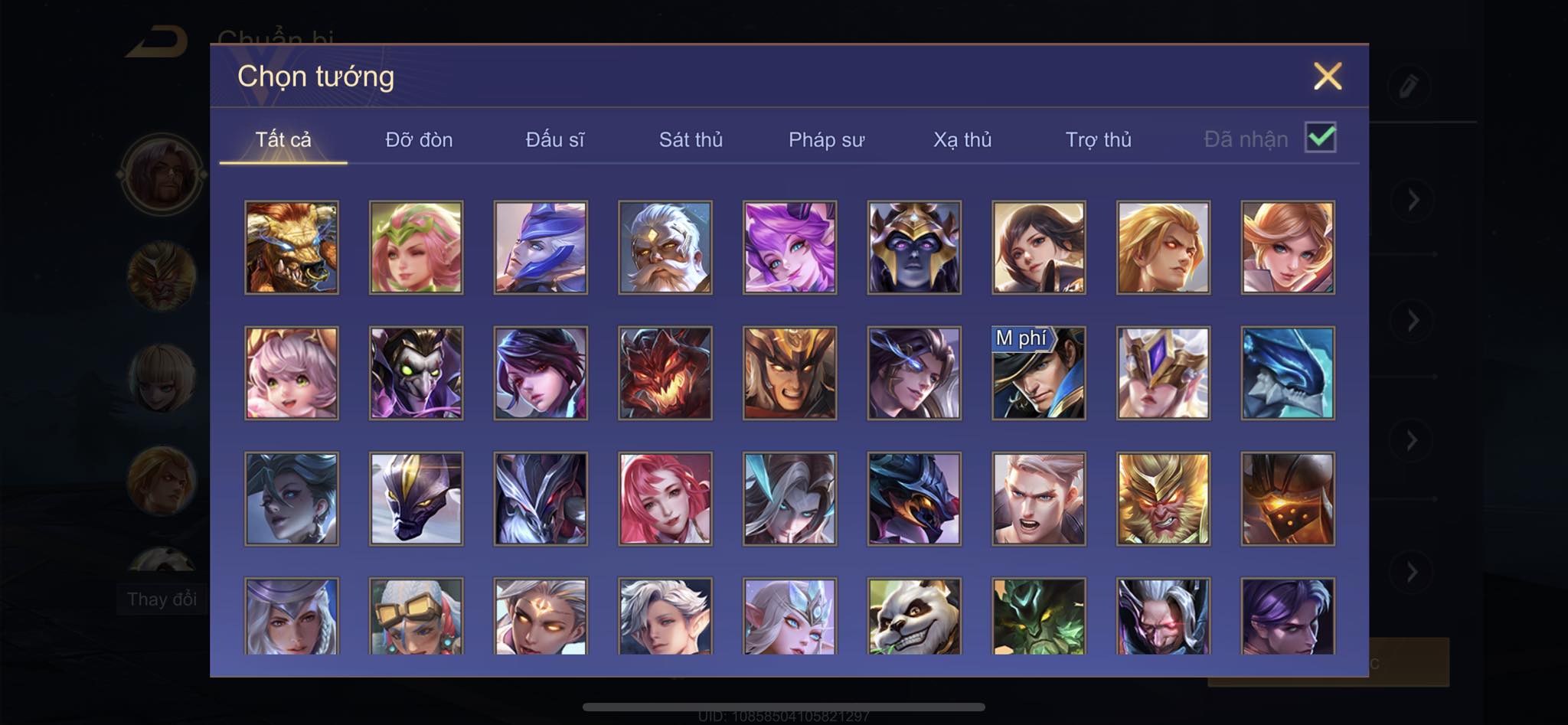Choose the pink-haired girl with flower crown
1568x725 pixels.
[416, 247]
